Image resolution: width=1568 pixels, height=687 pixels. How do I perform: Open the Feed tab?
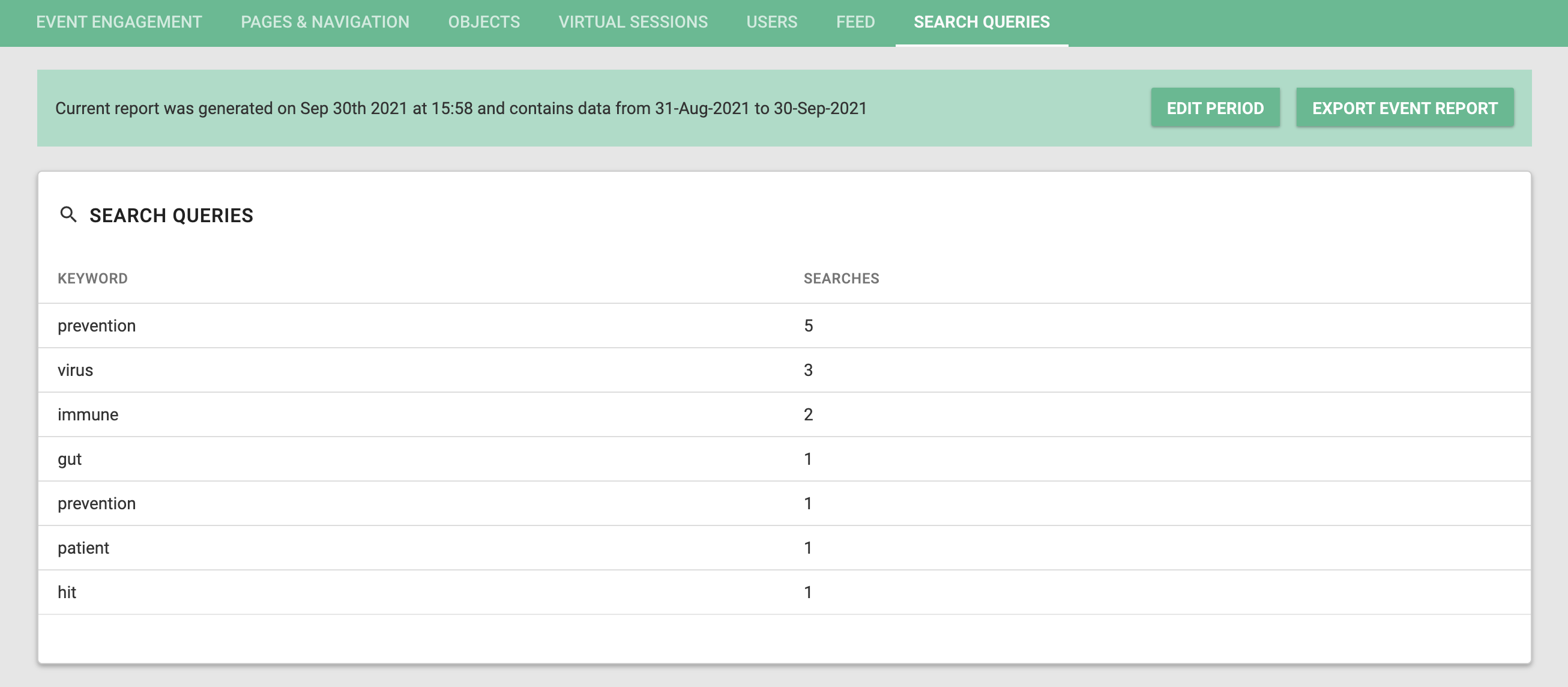[x=855, y=22]
